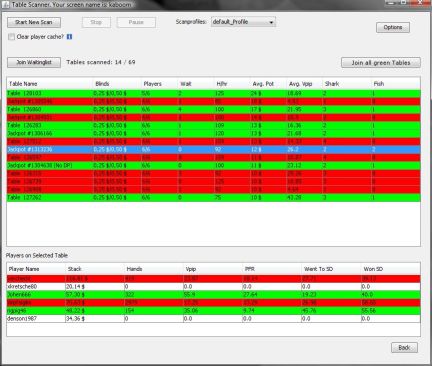Click the Tables scanned: 14 / 69 label
The image size is (432, 366).
[101, 62]
